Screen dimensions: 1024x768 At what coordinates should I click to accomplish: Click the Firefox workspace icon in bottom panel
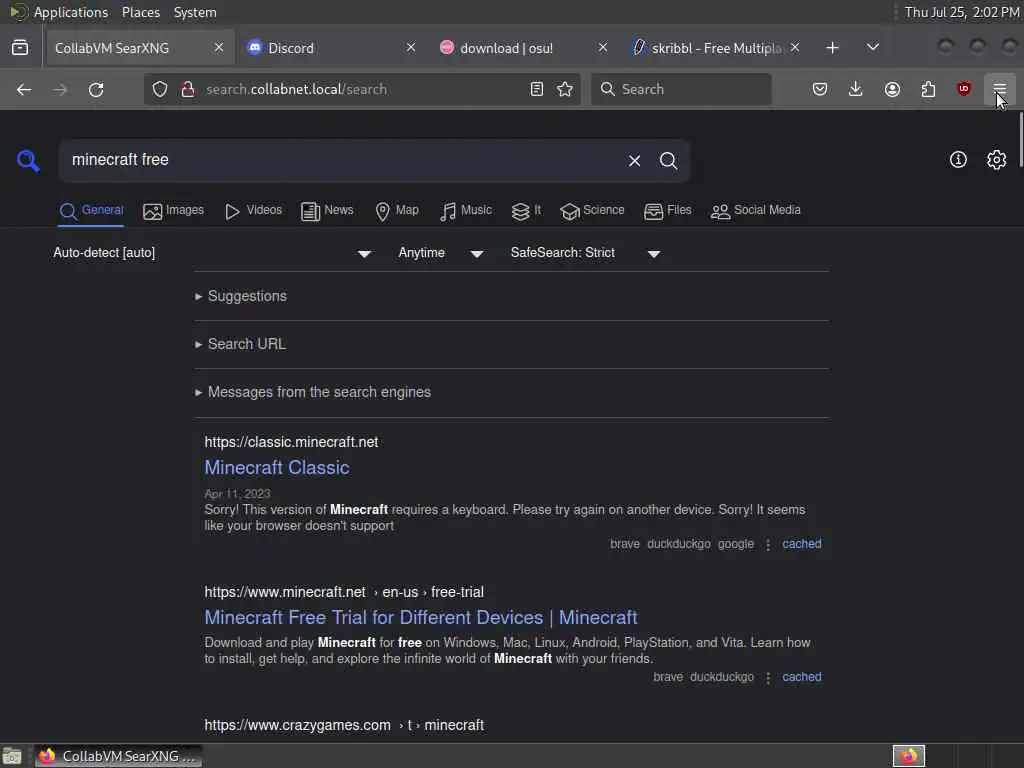click(909, 756)
